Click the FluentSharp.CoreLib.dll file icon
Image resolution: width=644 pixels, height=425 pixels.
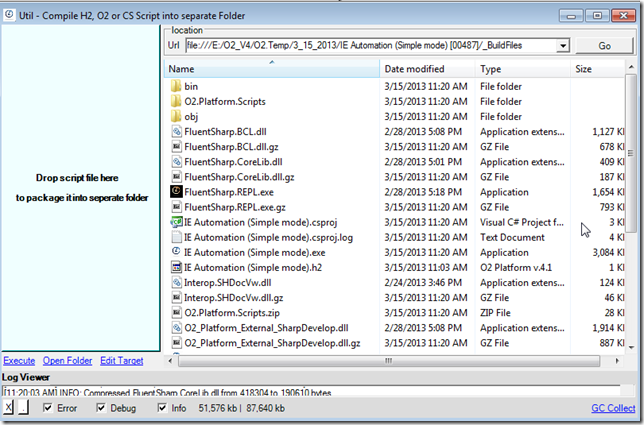[x=176, y=162]
